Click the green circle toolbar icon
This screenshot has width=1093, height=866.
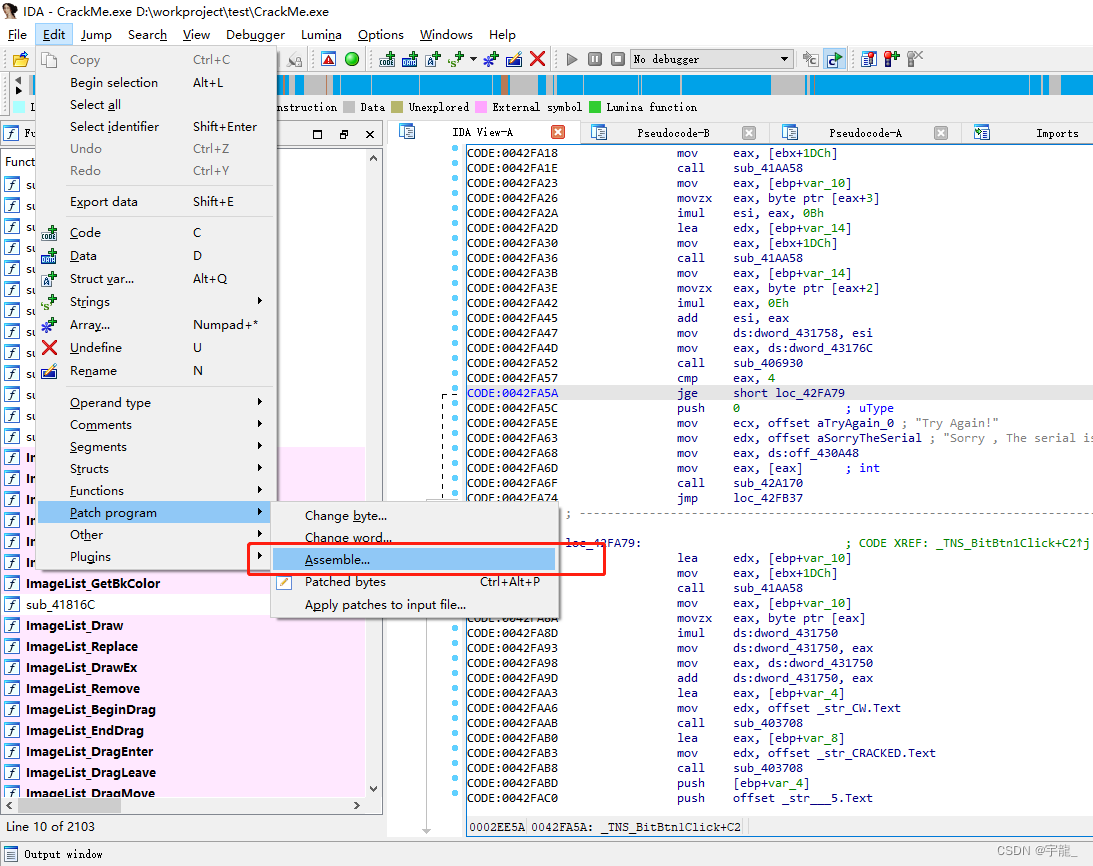(x=352, y=59)
